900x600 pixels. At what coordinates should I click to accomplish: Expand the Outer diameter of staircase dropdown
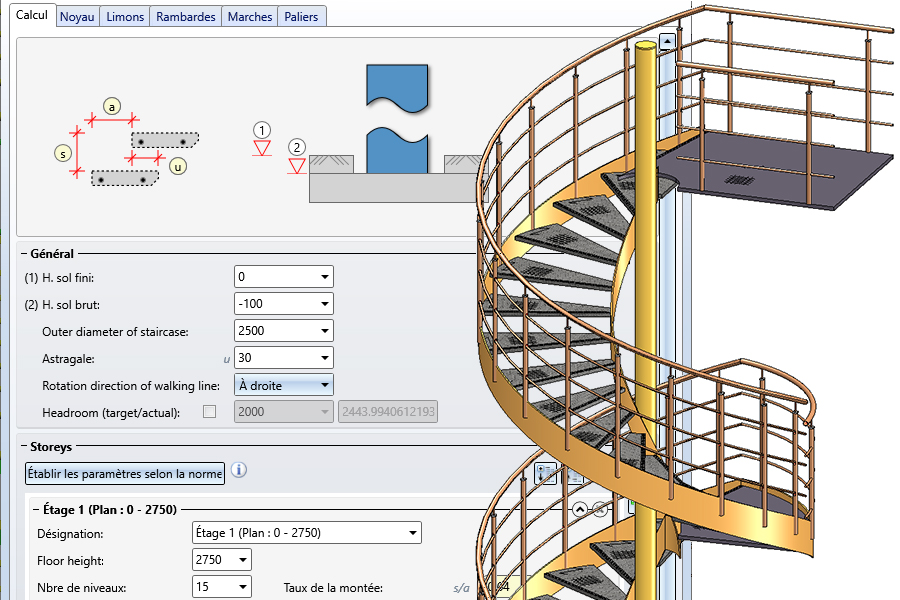click(324, 331)
